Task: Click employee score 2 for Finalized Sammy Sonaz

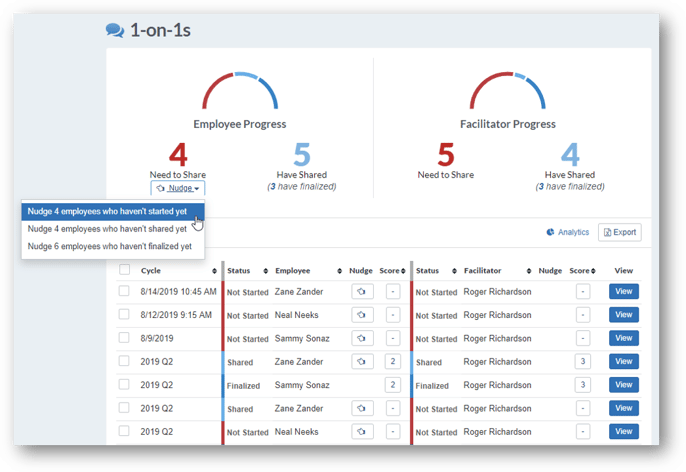Action: tap(393, 385)
